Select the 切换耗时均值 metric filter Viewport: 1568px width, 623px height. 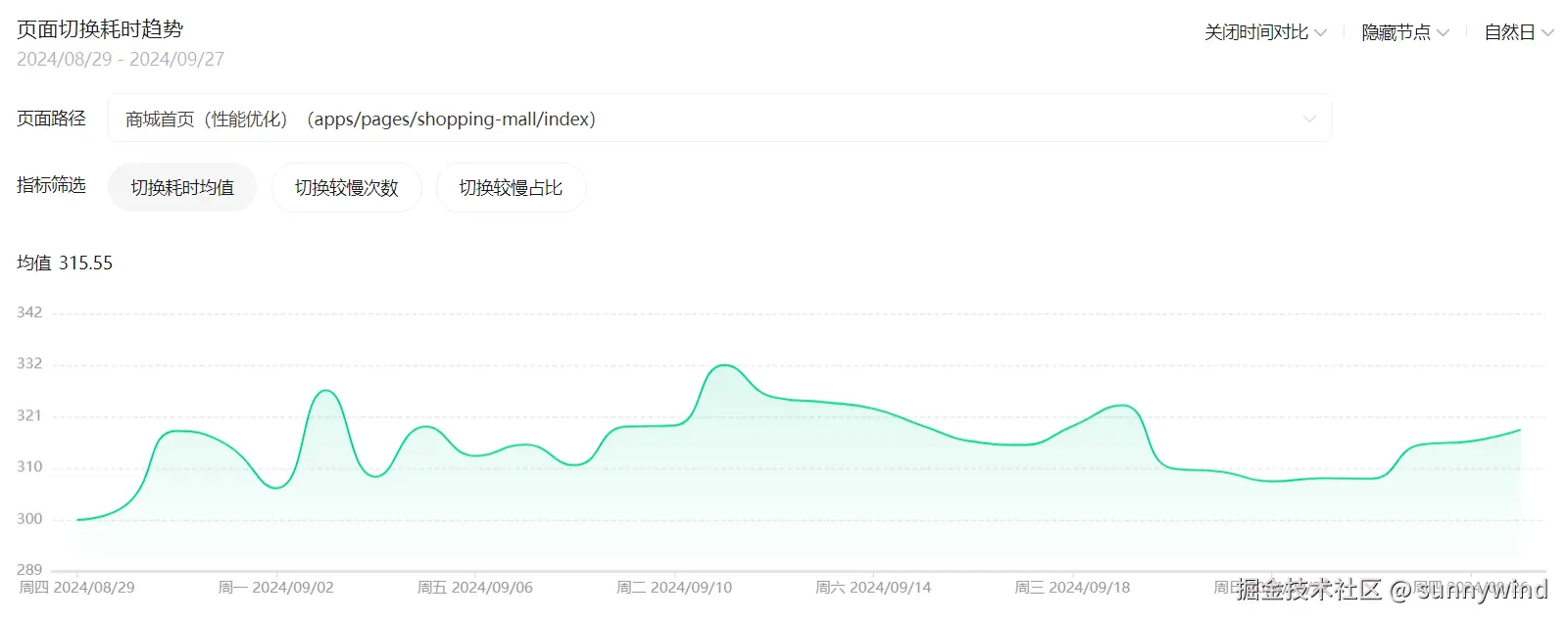182,187
